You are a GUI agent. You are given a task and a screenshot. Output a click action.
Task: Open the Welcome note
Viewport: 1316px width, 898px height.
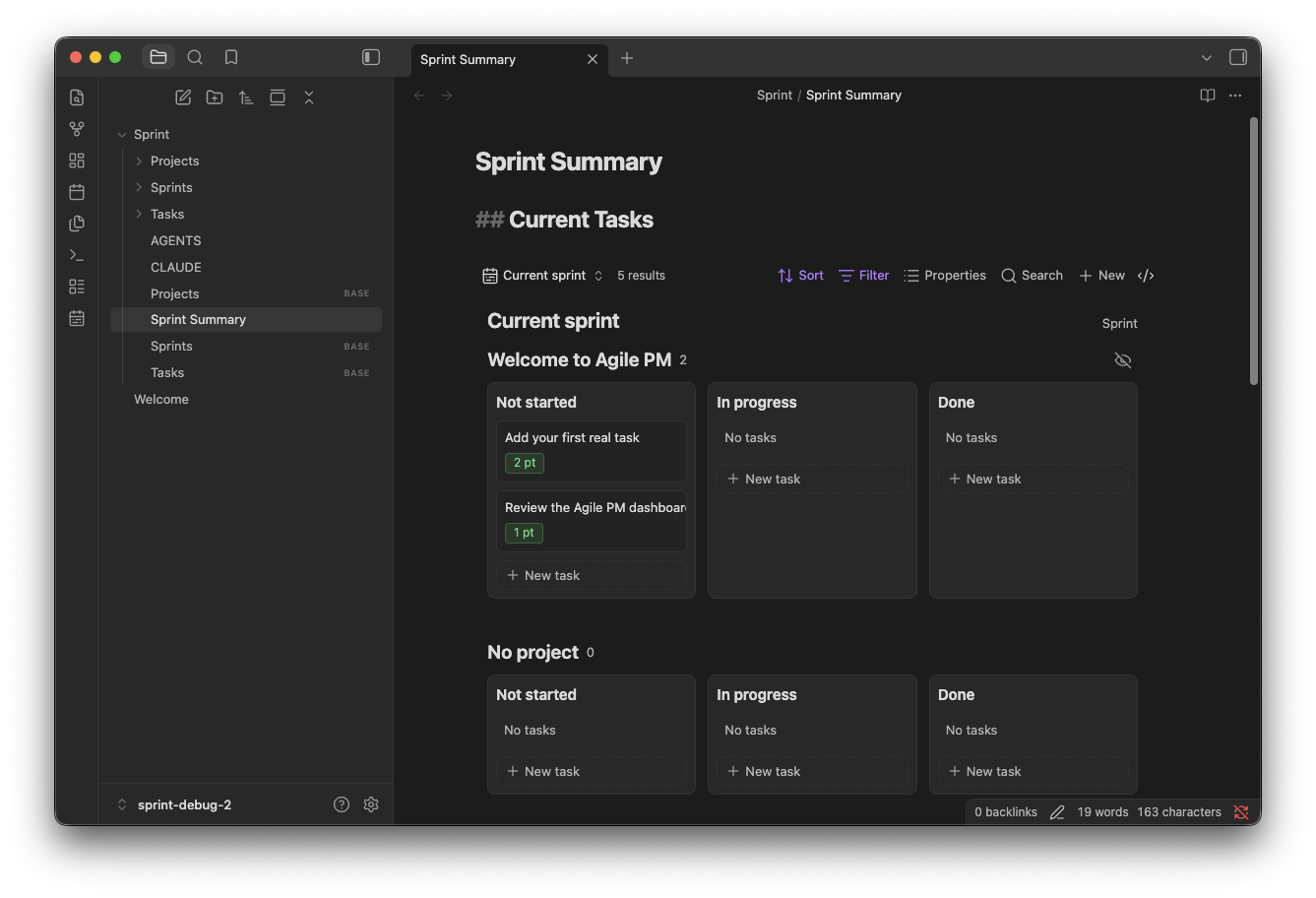246,399
